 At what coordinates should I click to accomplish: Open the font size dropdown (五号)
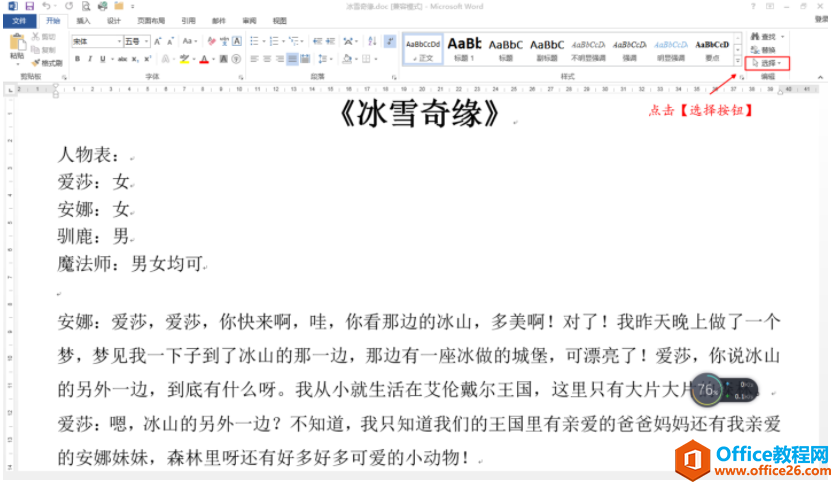[x=146, y=41]
